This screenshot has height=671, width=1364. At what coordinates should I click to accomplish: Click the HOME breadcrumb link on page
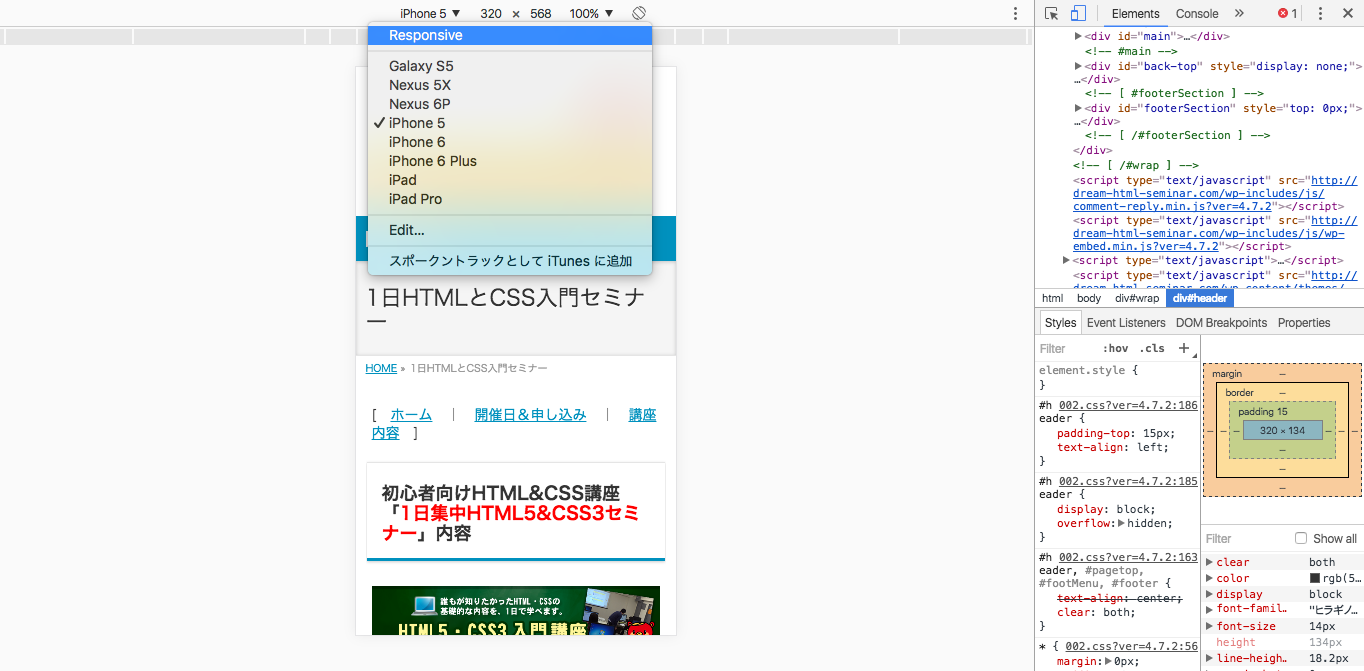click(x=381, y=368)
